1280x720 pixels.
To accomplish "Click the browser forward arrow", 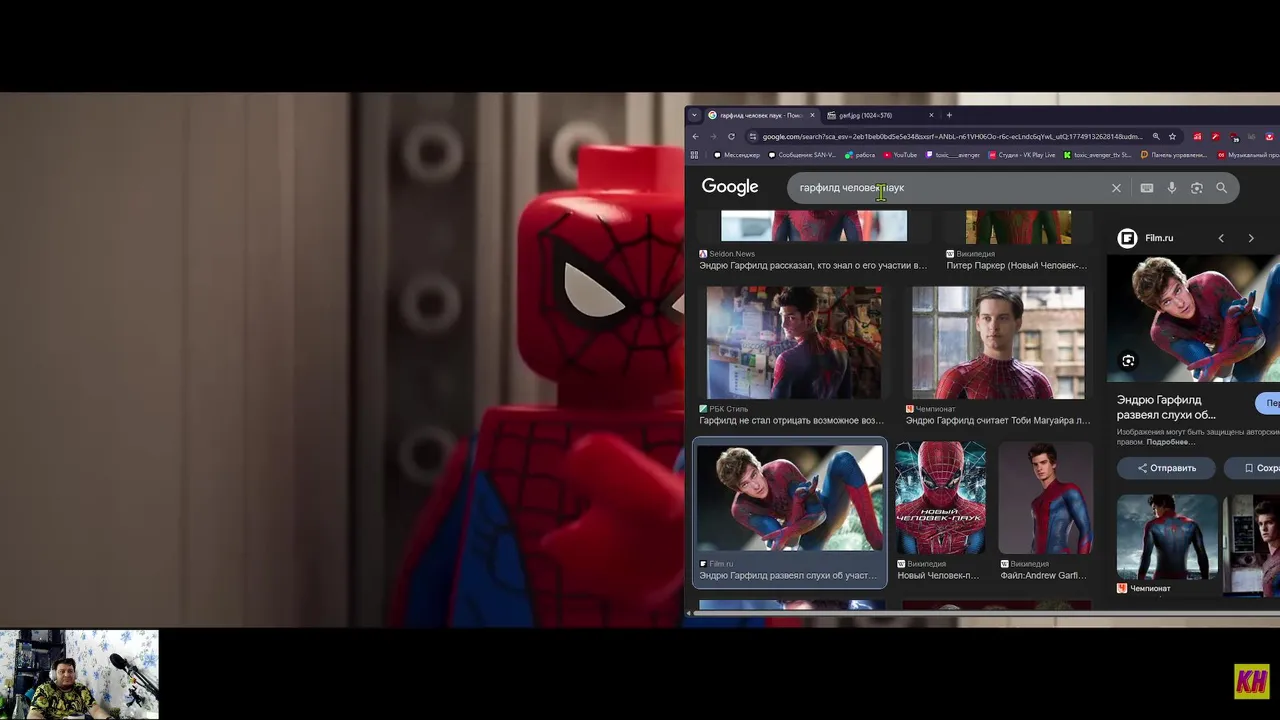I will (x=713, y=136).
